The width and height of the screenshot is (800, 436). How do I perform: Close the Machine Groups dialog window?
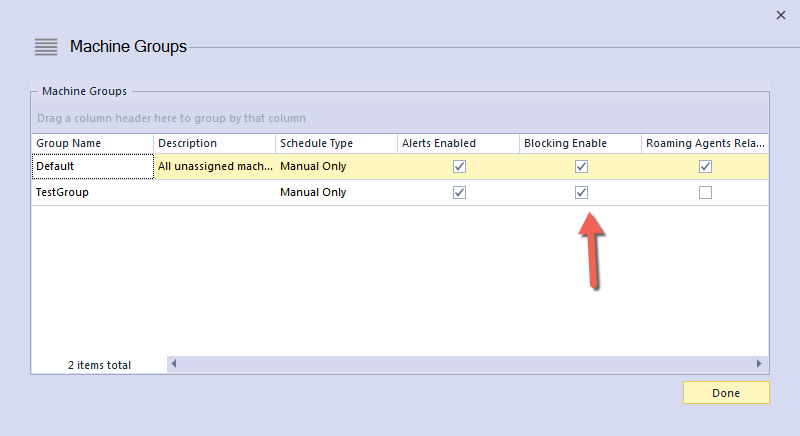780,15
